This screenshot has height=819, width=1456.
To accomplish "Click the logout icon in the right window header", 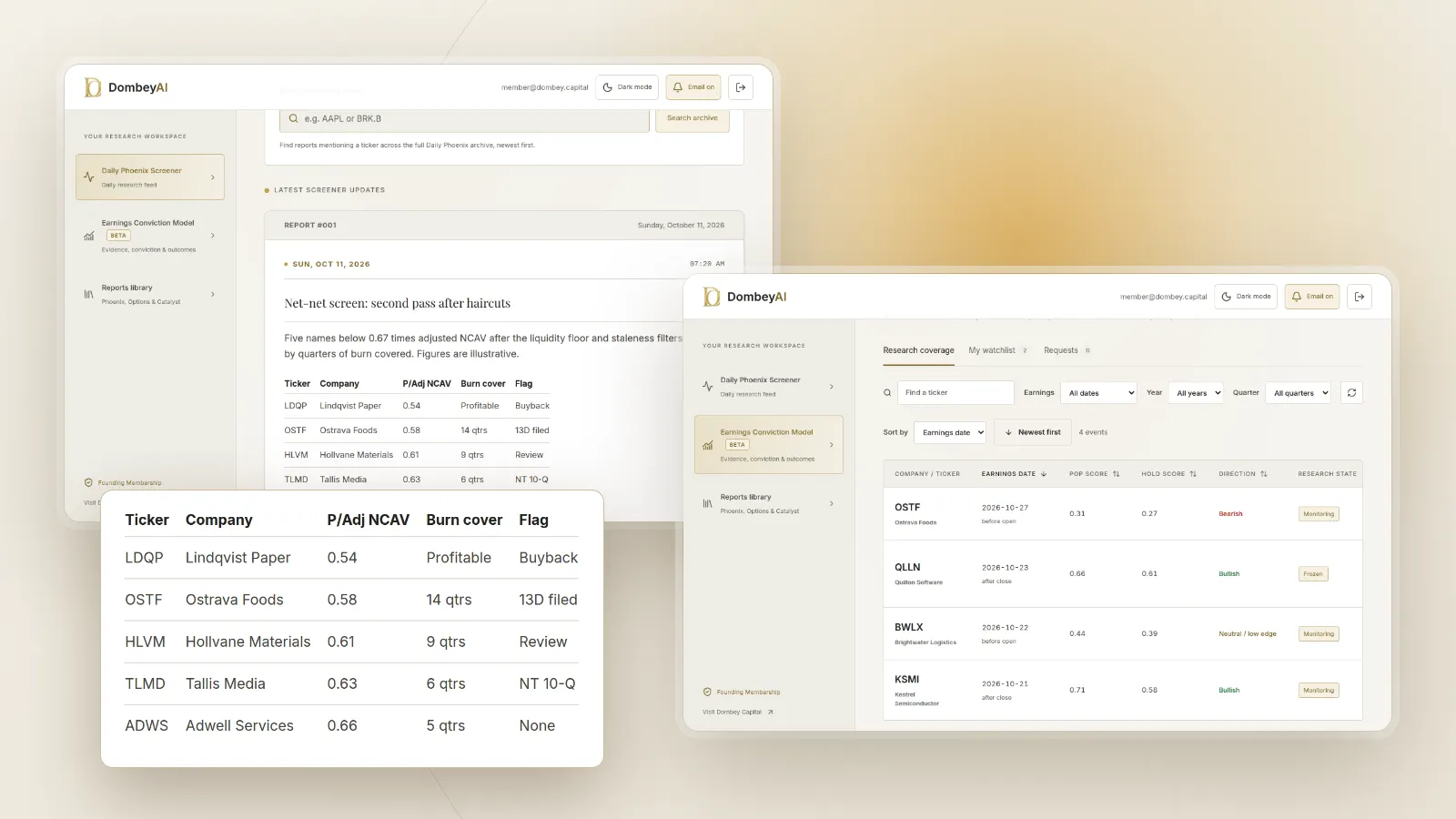I will pos(1360,297).
